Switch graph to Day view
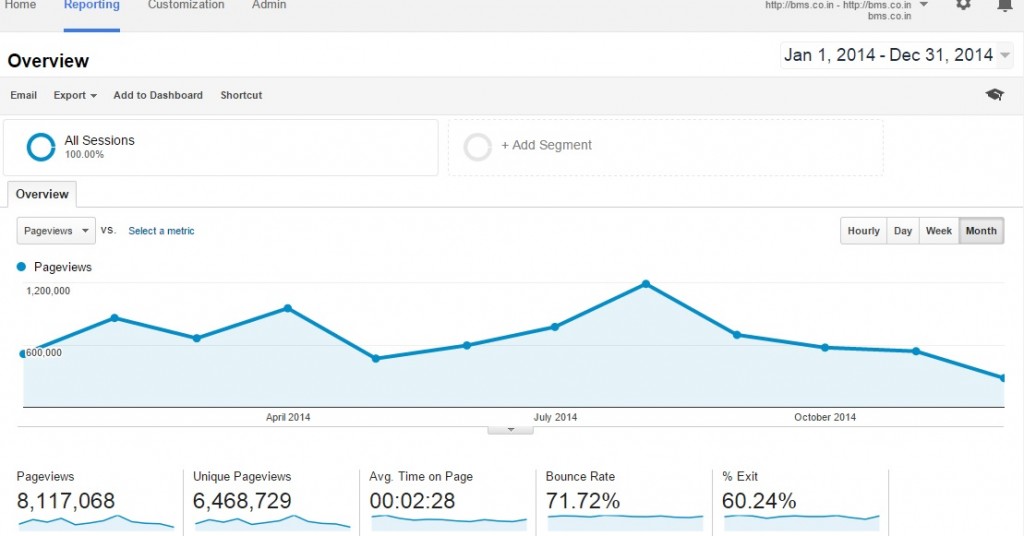Screen dimensions: 1024x536 (x=903, y=231)
